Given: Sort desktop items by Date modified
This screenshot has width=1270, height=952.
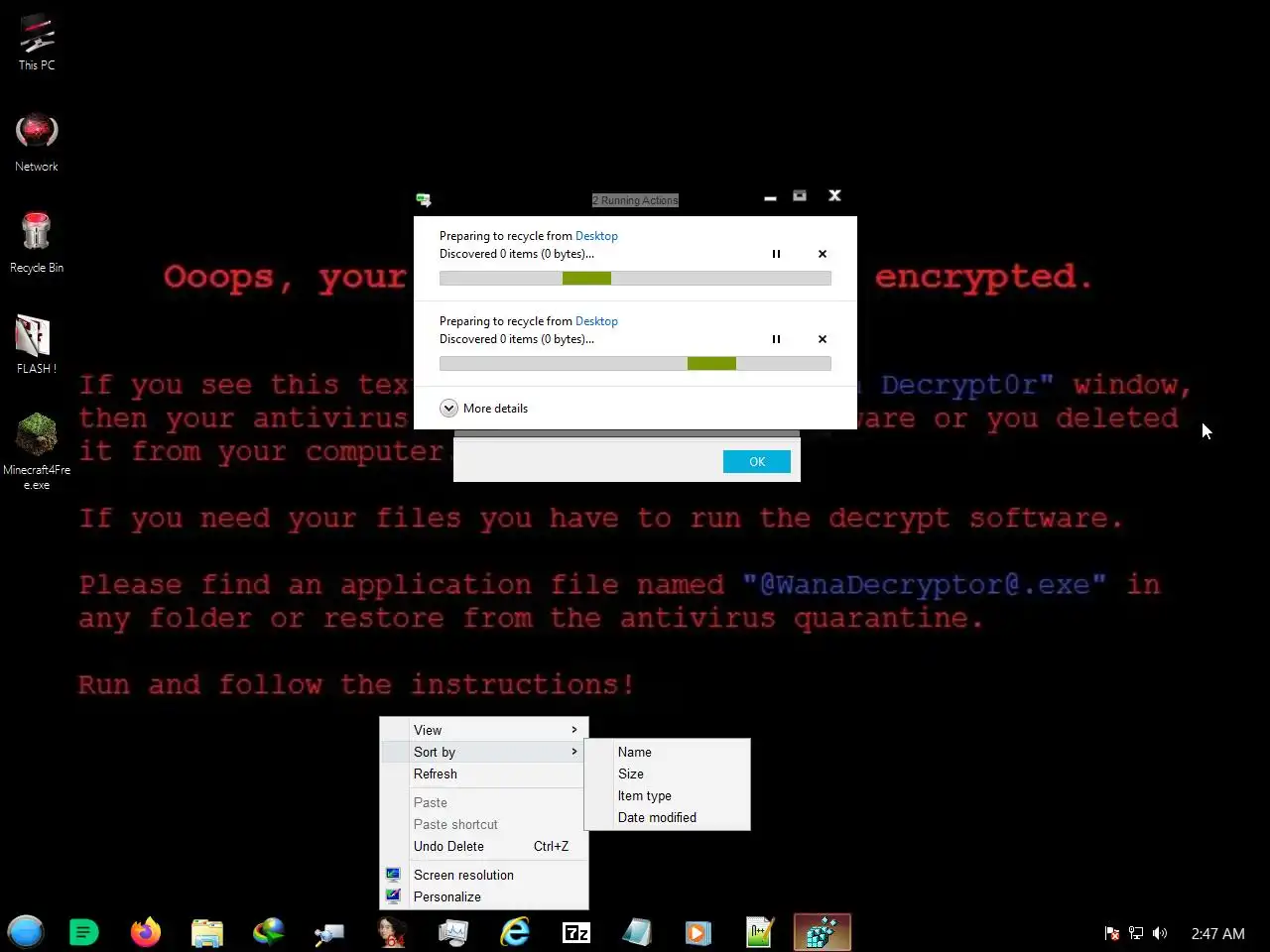Looking at the screenshot, I should 667,817.
